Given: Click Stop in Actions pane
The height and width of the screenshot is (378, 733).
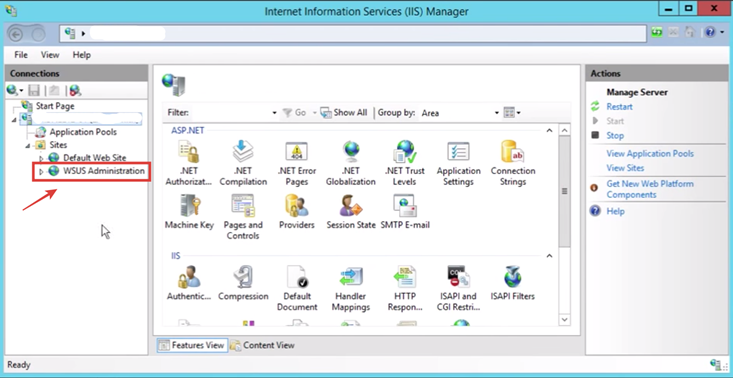Looking at the screenshot, I should pyautogui.click(x=615, y=136).
